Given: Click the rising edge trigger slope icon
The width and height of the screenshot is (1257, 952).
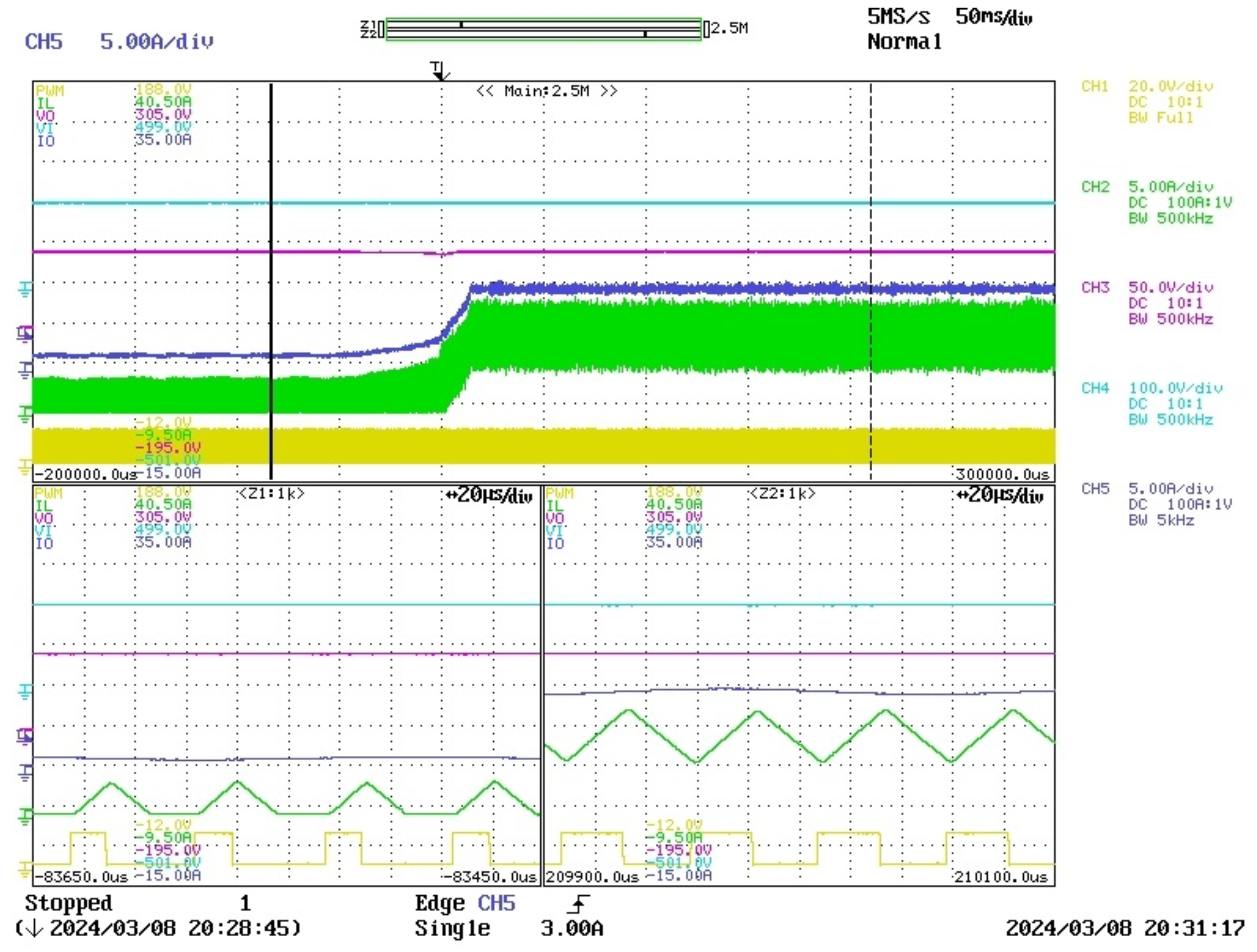Looking at the screenshot, I should pos(578,904).
